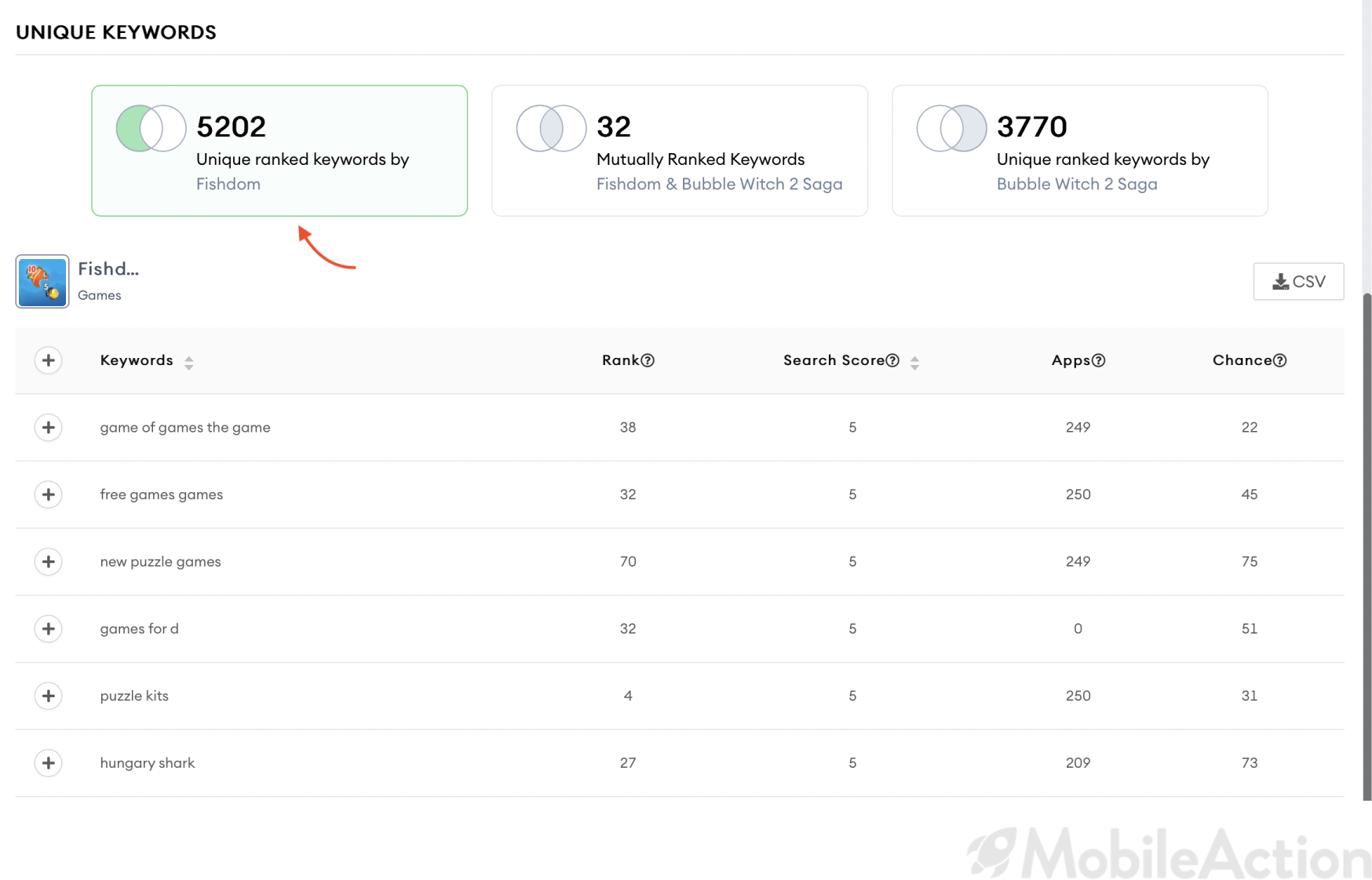Image resolution: width=1372 pixels, height=880 pixels.
Task: Click apps value 209 for hungary shark
Action: (1078, 763)
